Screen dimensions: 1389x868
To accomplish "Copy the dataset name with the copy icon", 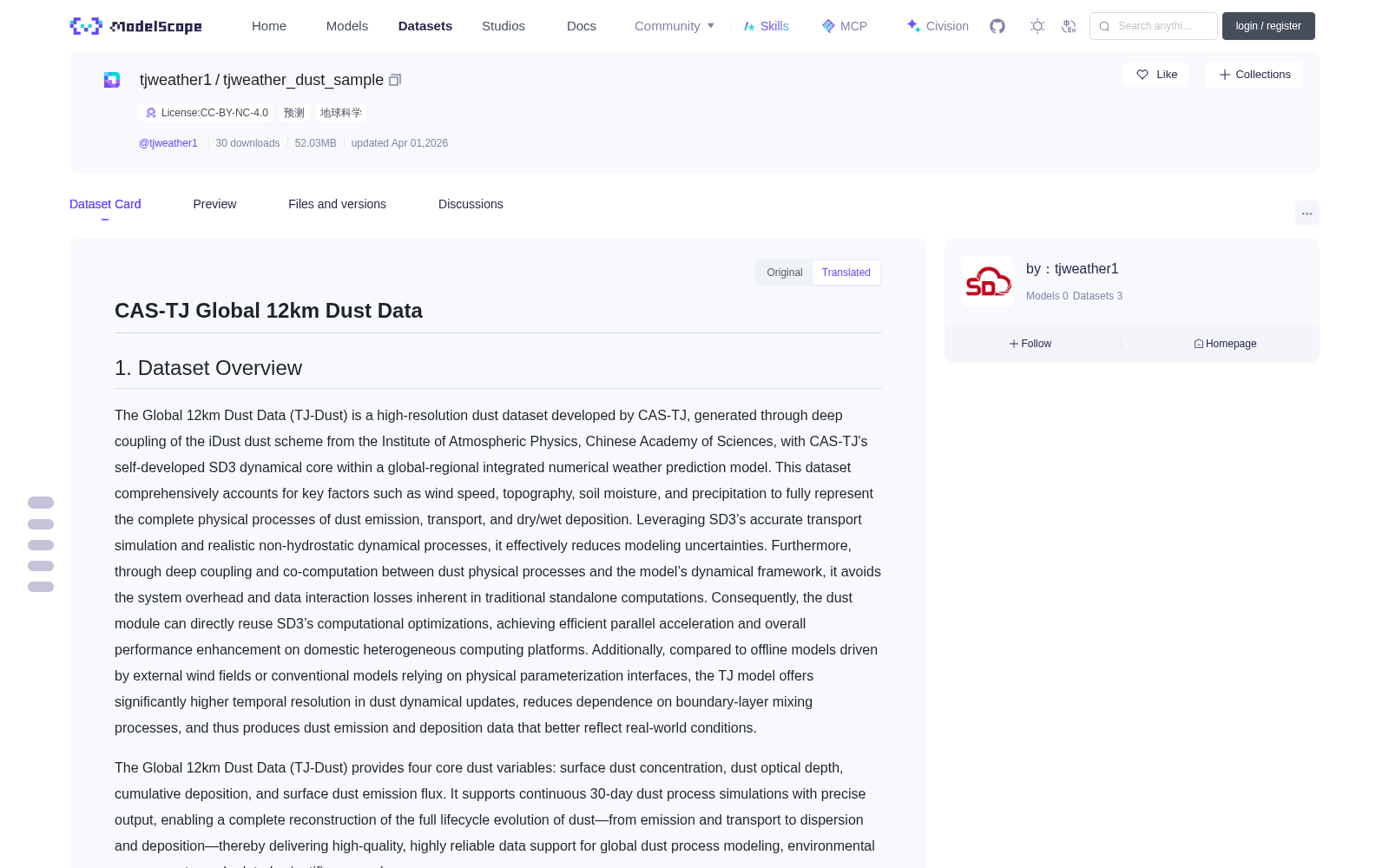I will tap(395, 80).
